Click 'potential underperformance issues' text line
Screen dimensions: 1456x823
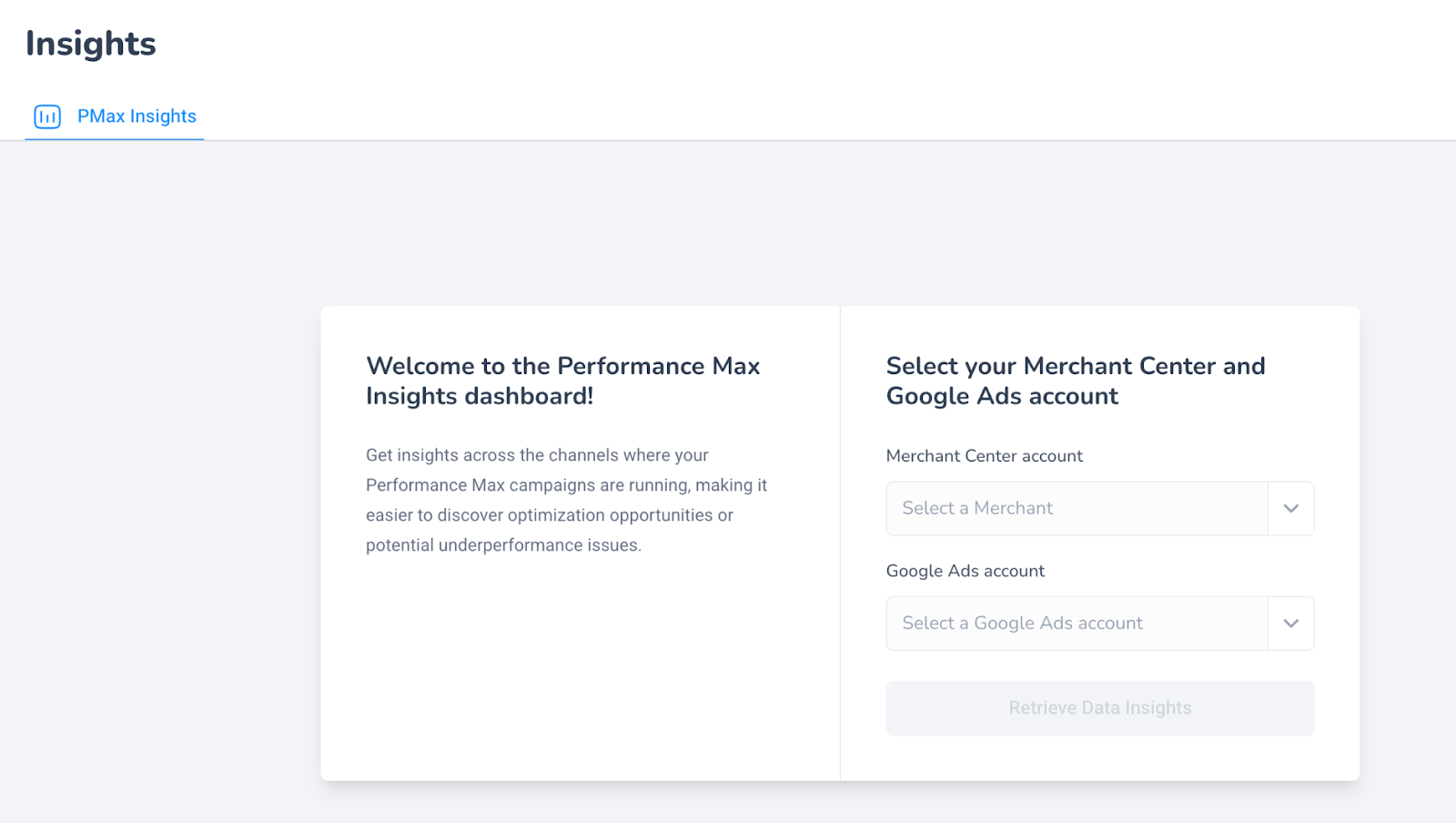pos(503,545)
